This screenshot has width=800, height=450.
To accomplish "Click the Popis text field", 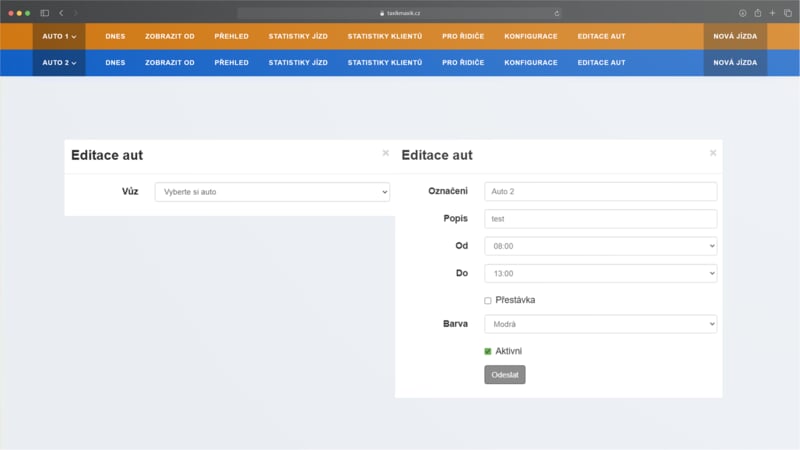I will pos(600,219).
